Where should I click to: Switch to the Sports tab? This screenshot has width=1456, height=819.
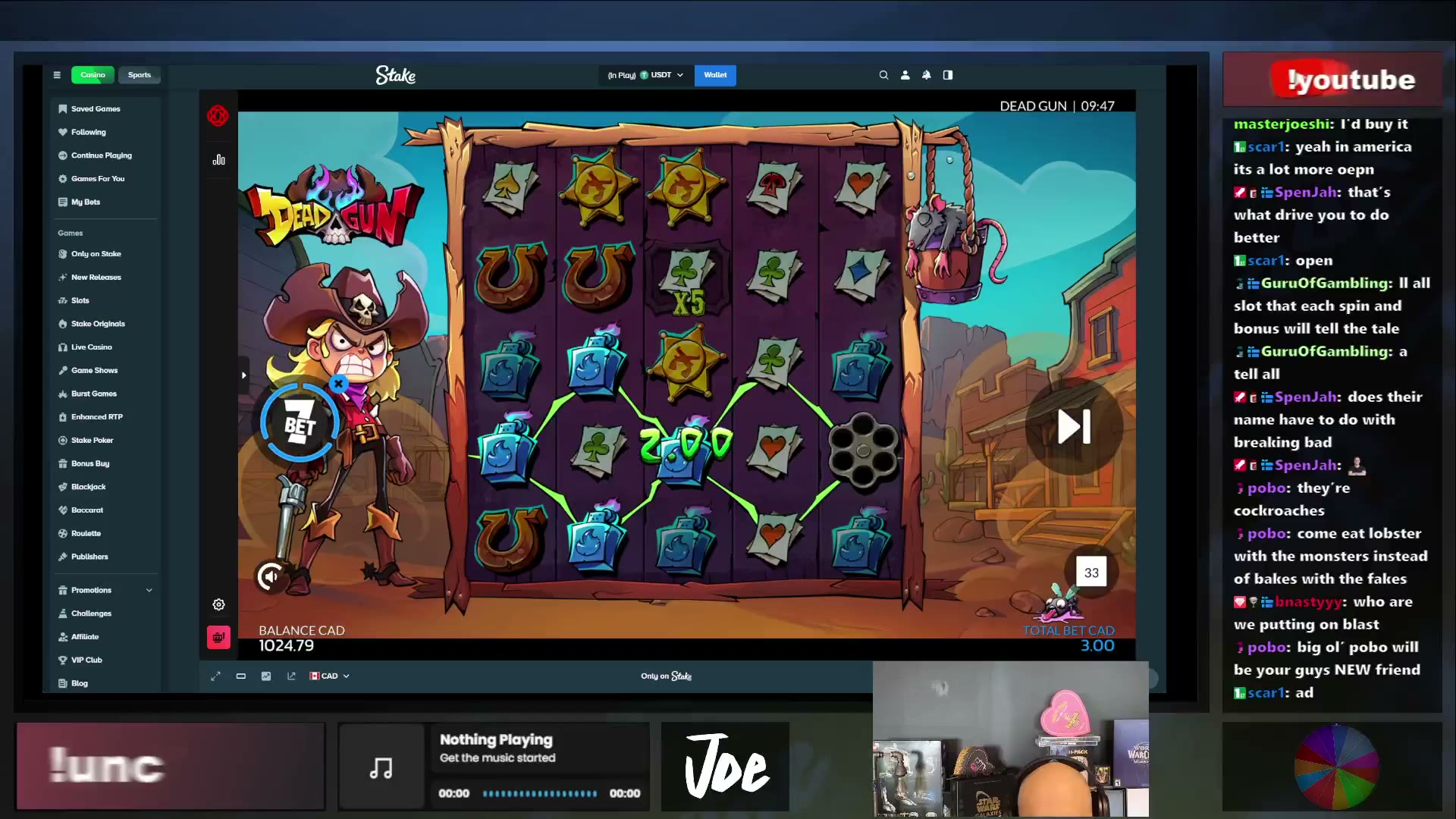[x=140, y=75]
